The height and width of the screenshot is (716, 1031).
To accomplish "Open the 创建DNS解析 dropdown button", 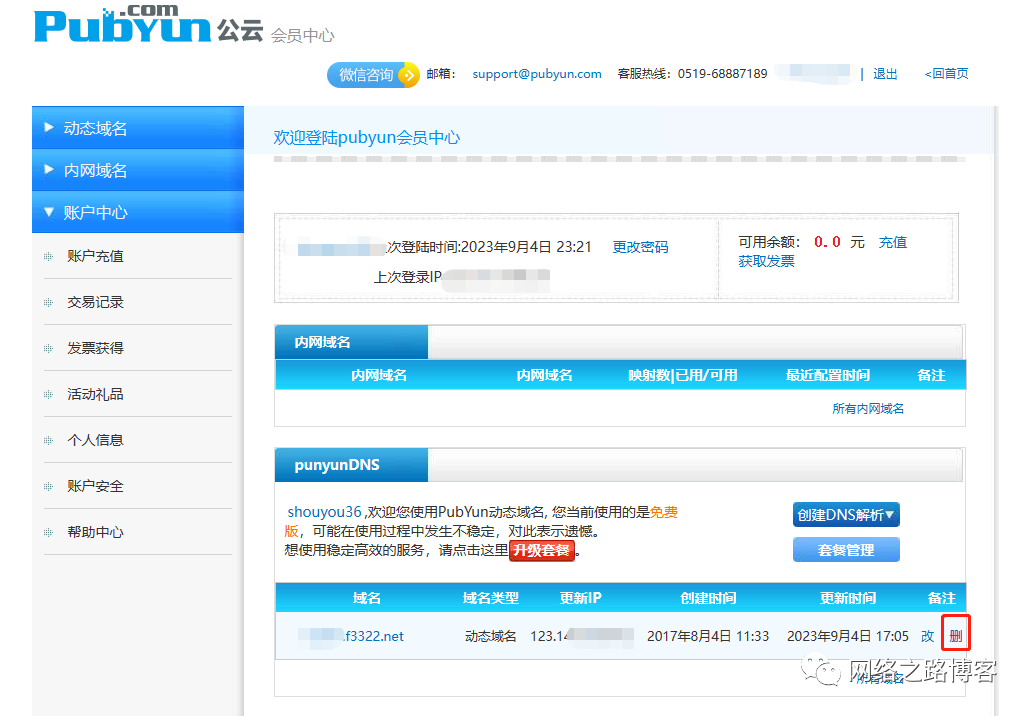I will [846, 515].
